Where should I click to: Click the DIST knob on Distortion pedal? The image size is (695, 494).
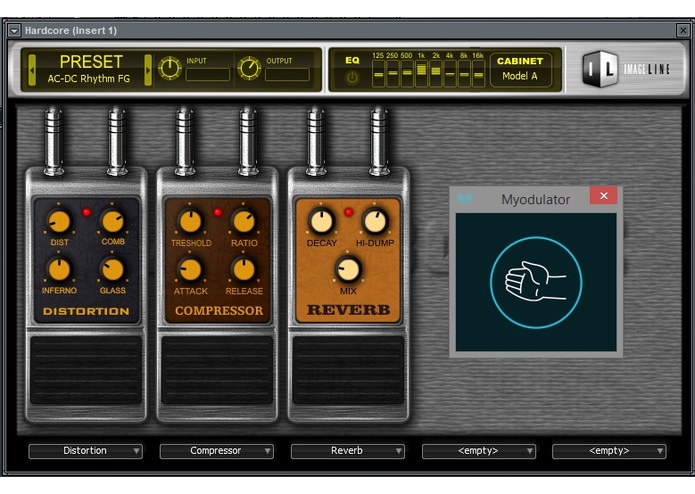[x=59, y=221]
